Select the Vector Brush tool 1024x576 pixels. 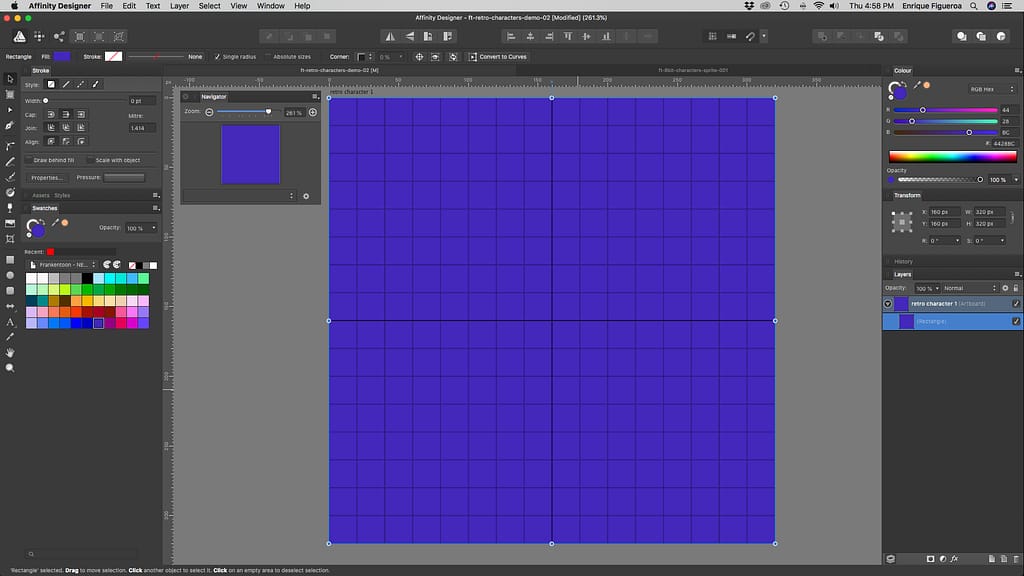[10, 176]
